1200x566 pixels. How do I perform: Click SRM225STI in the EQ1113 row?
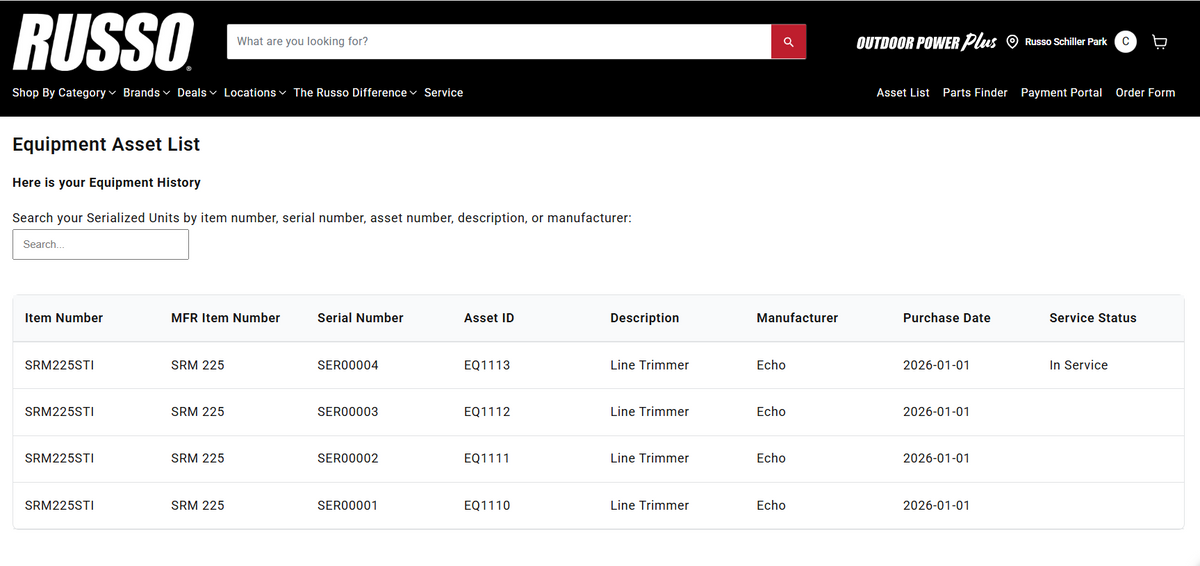tap(60, 365)
